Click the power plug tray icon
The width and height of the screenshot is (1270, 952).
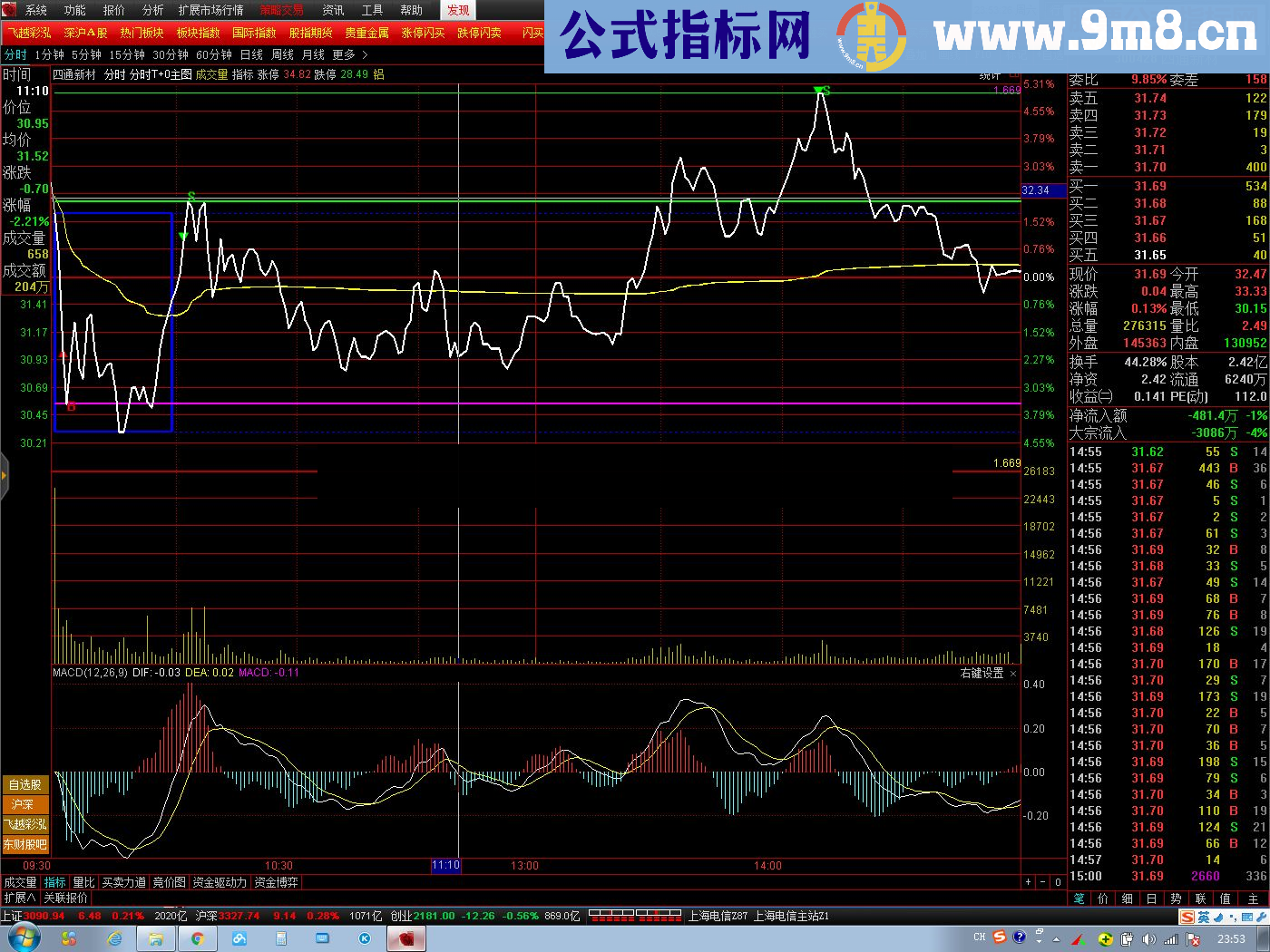tap(1127, 939)
